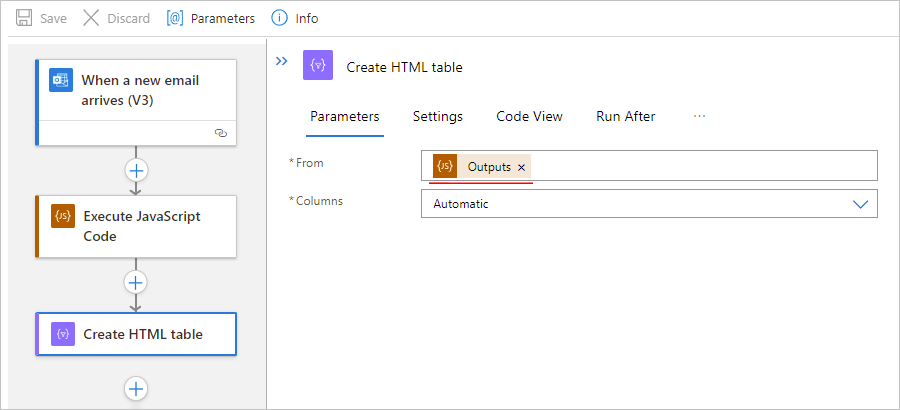Add a step below Create HTML table
The width and height of the screenshot is (900, 410).
tap(137, 388)
